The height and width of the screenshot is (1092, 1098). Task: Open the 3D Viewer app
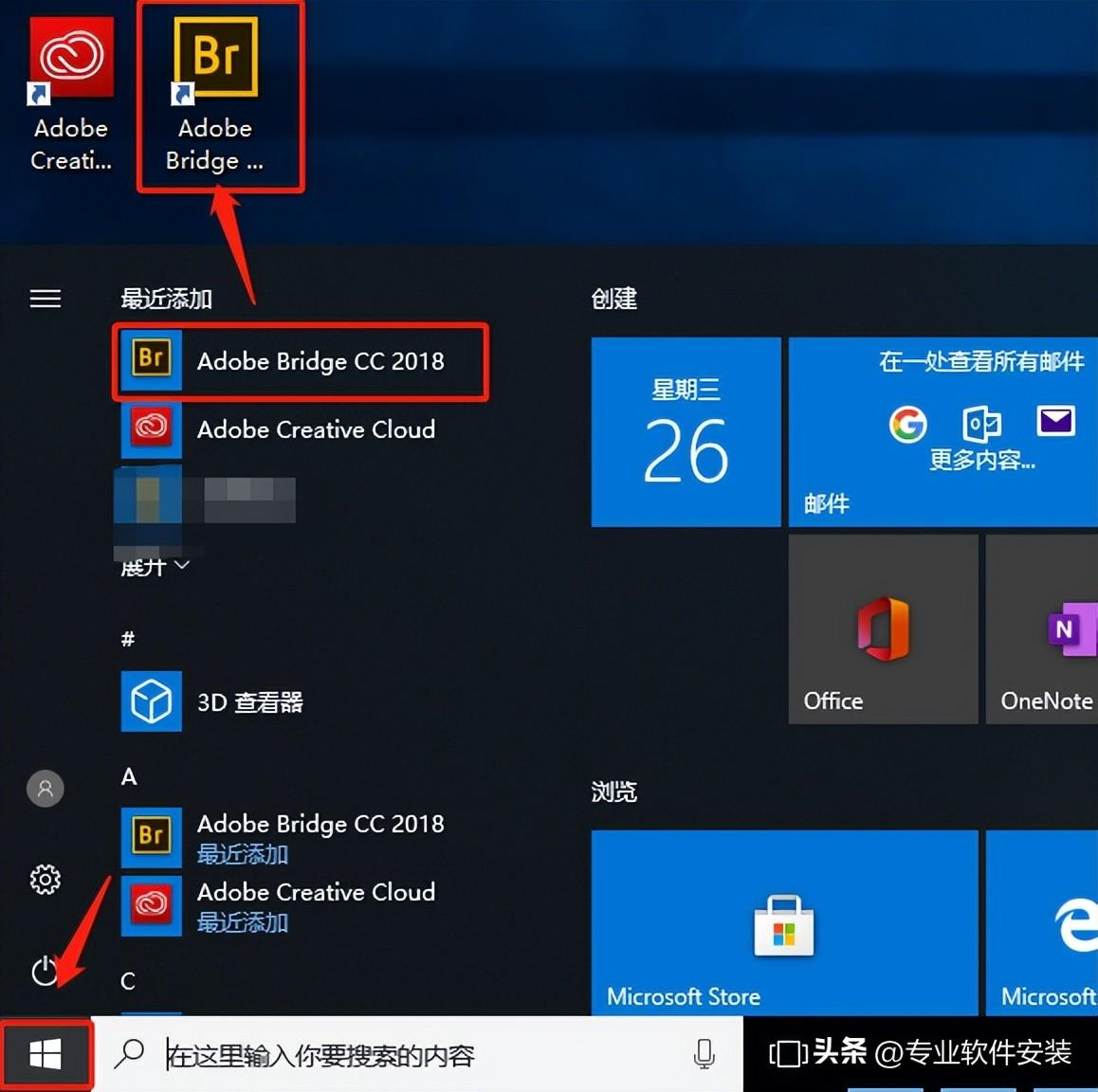click(x=301, y=701)
